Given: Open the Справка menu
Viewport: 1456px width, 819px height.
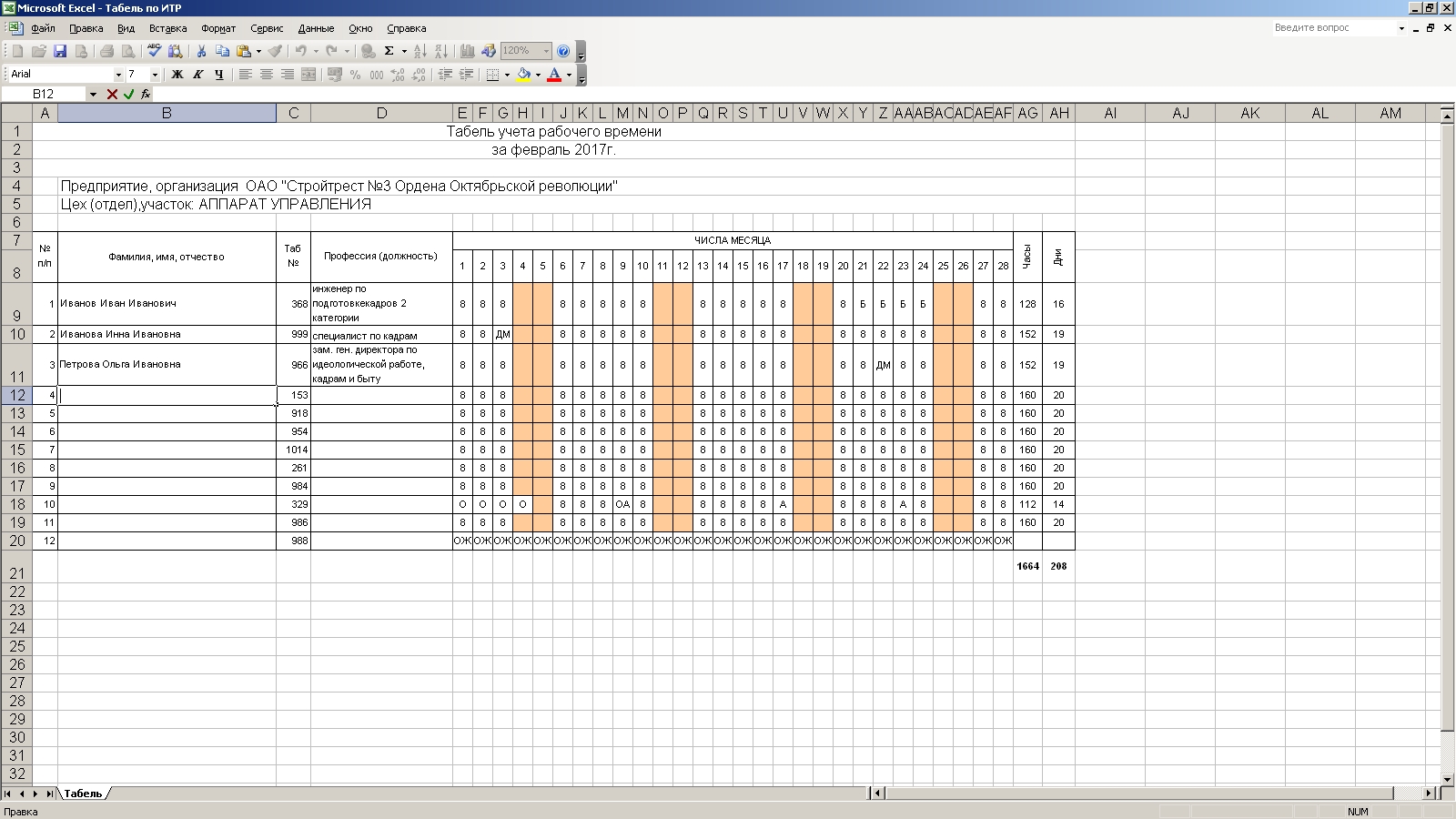Looking at the screenshot, I should [406, 28].
